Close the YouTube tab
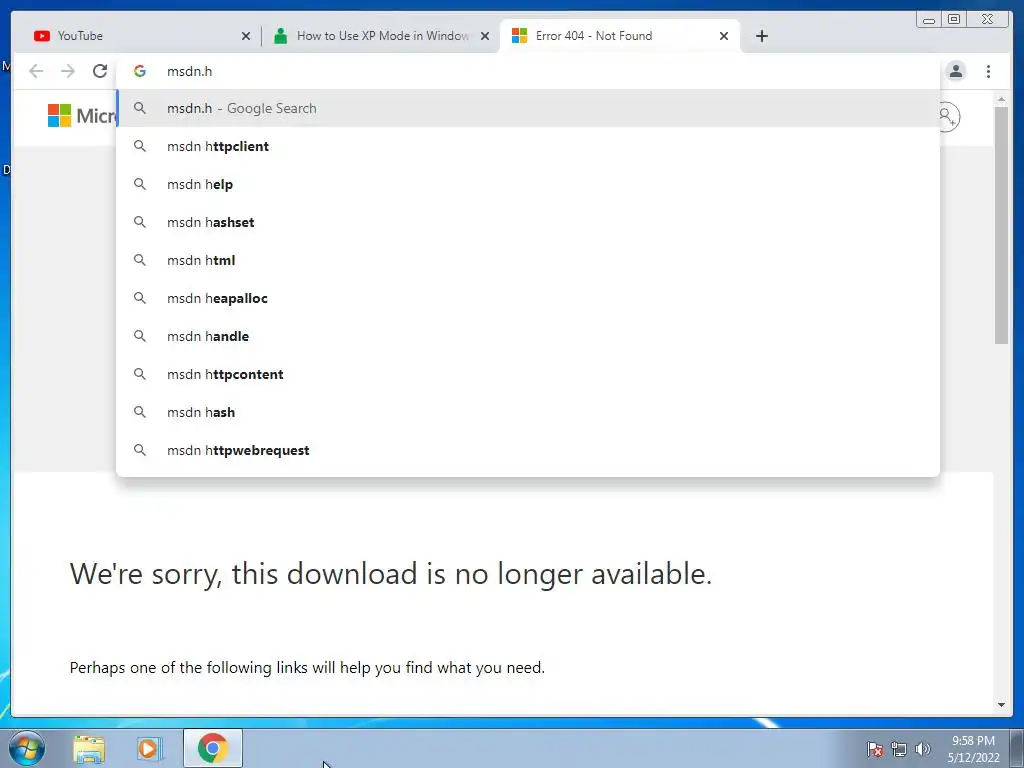The width and height of the screenshot is (1024, 768). pos(246,36)
